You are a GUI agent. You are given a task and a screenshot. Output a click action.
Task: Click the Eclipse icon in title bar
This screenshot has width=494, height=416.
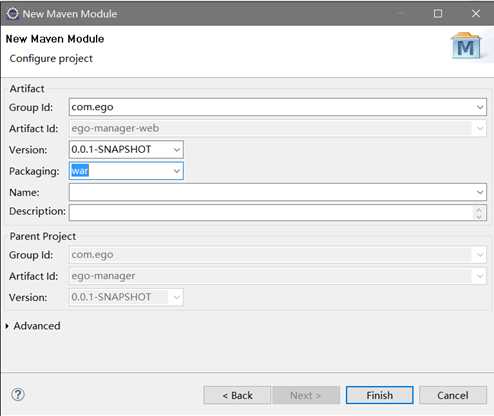[13, 14]
